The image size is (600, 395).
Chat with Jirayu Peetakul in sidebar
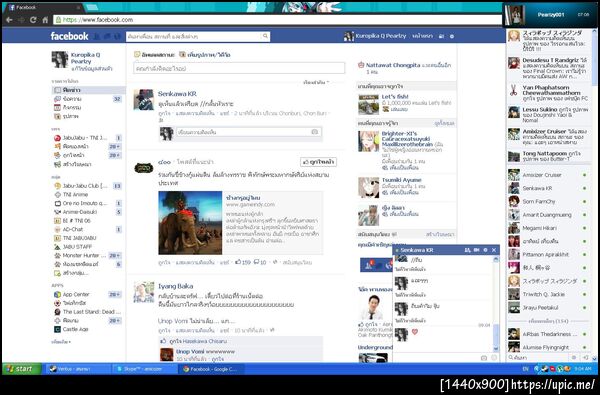548,307
